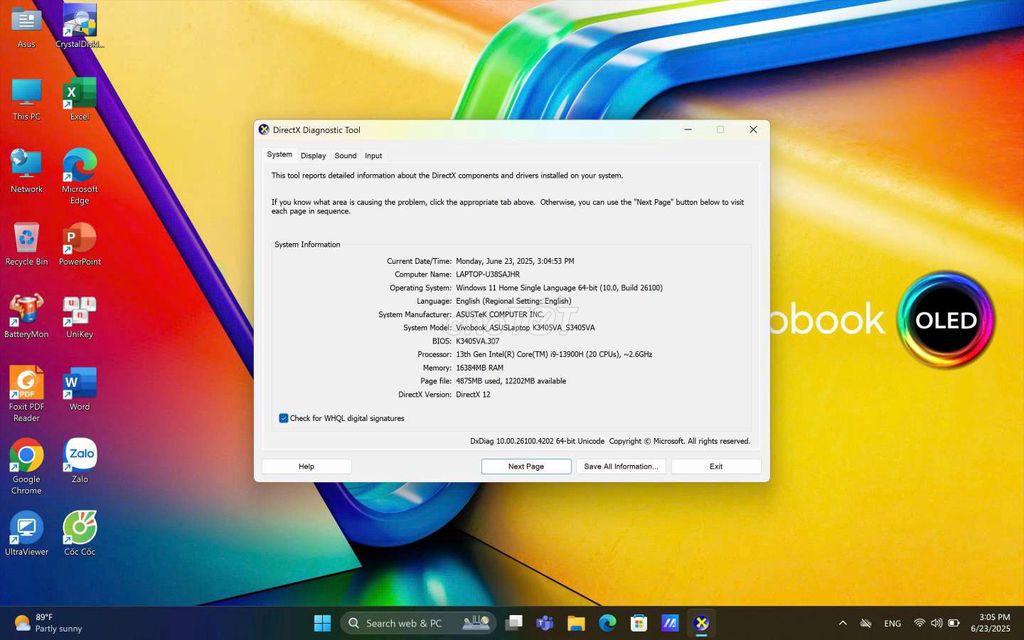The image size is (1024, 640).
Task: Select the UltraViewer desktop shortcut
Action: tap(26, 534)
